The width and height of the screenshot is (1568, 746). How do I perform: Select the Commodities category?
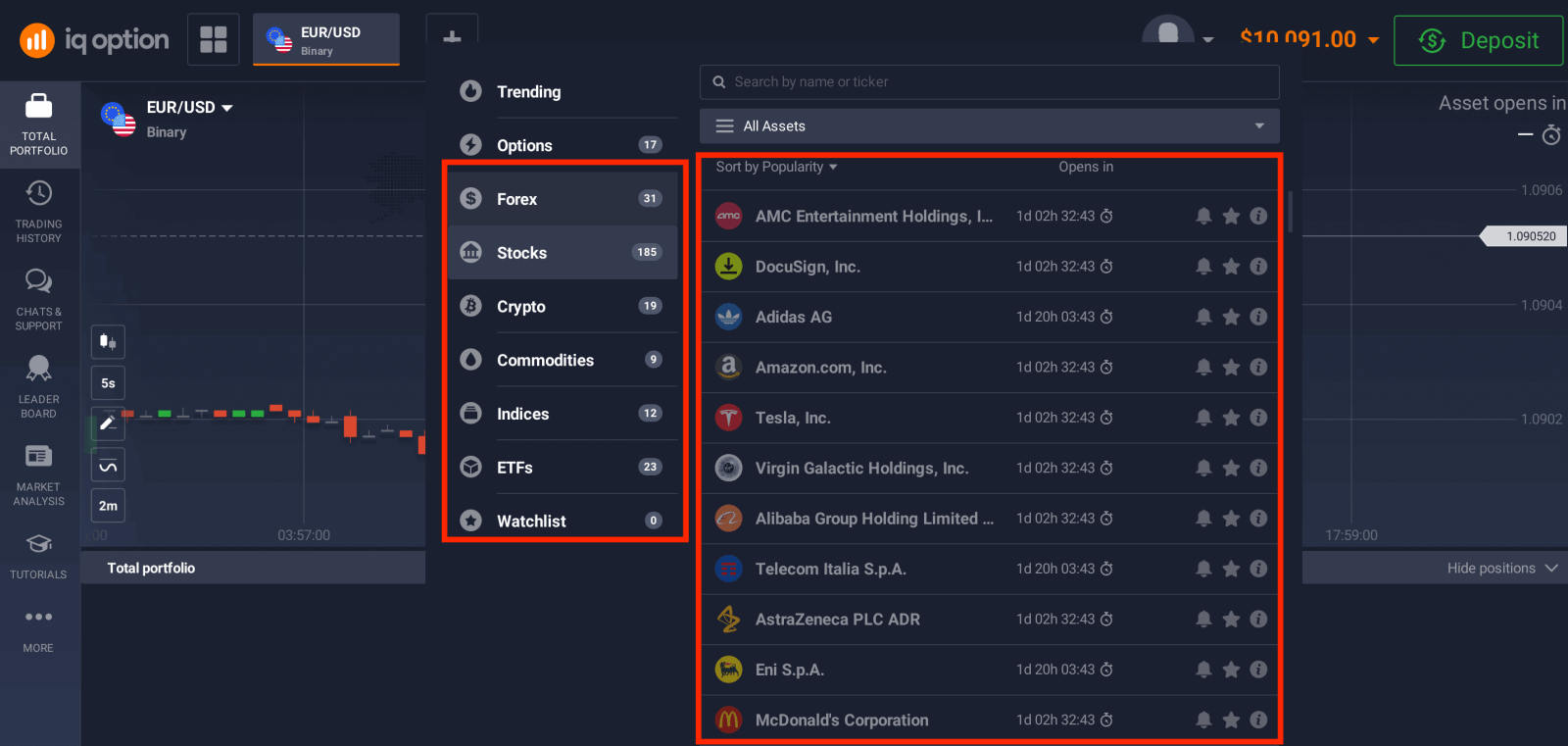click(563, 360)
